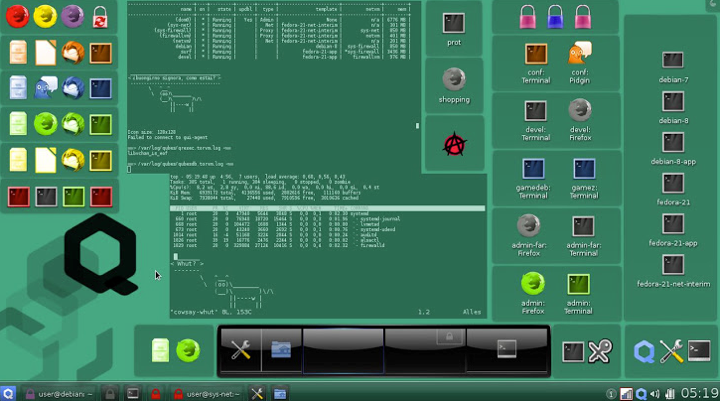The image size is (720, 401).
Task: Open the purple Firefox browser icon
Action: click(x=72, y=15)
